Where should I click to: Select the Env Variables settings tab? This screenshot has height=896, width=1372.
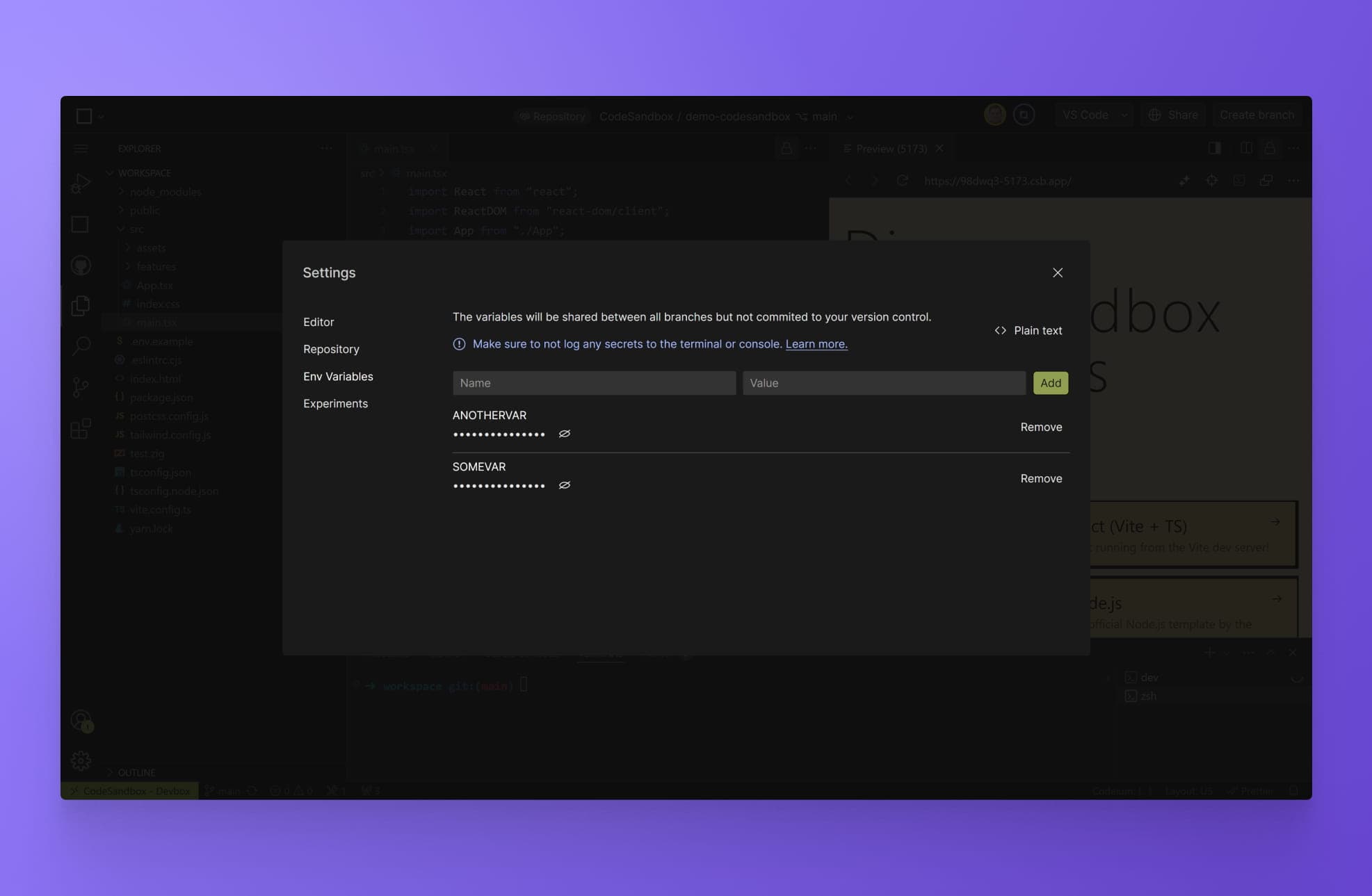[338, 376]
